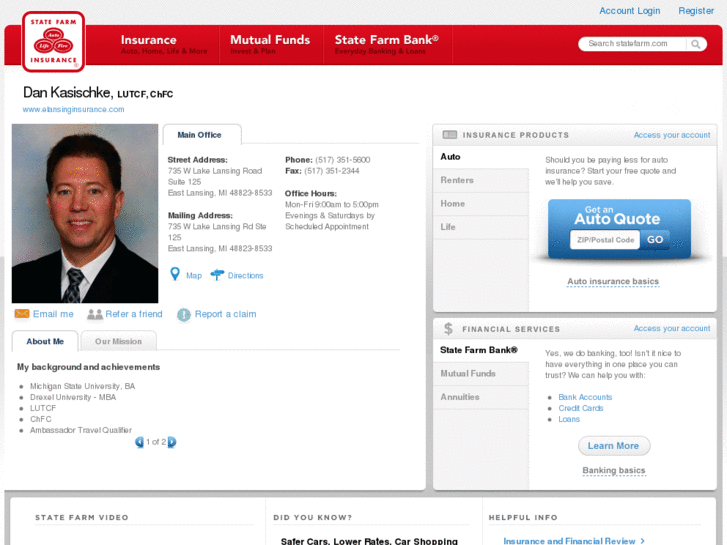This screenshot has width=727, height=545.
Task: Select the Auto insurance tab
Action: tap(481, 157)
